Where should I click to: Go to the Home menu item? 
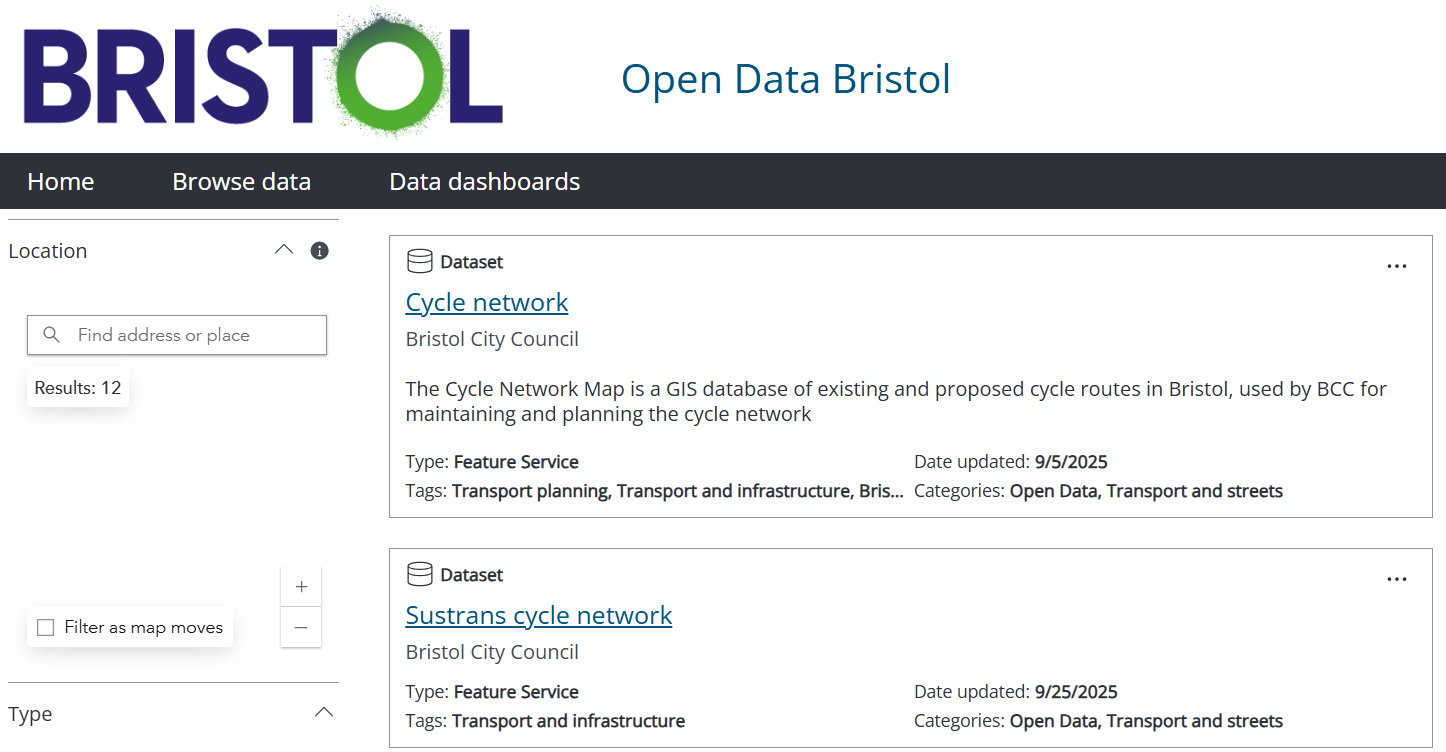(61, 182)
